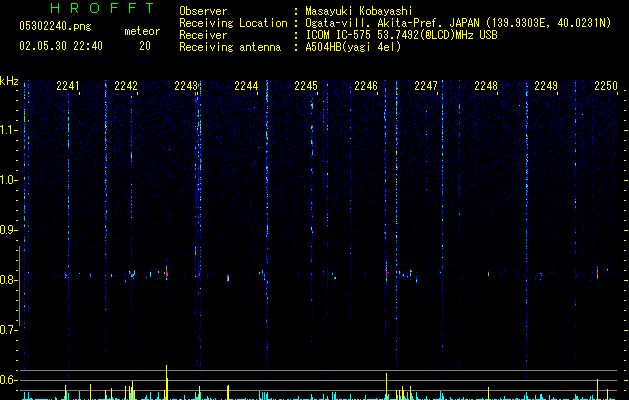Screen dimensions: 629x400
Task: Click the 'Receiving Location' label
Action: (233, 23)
